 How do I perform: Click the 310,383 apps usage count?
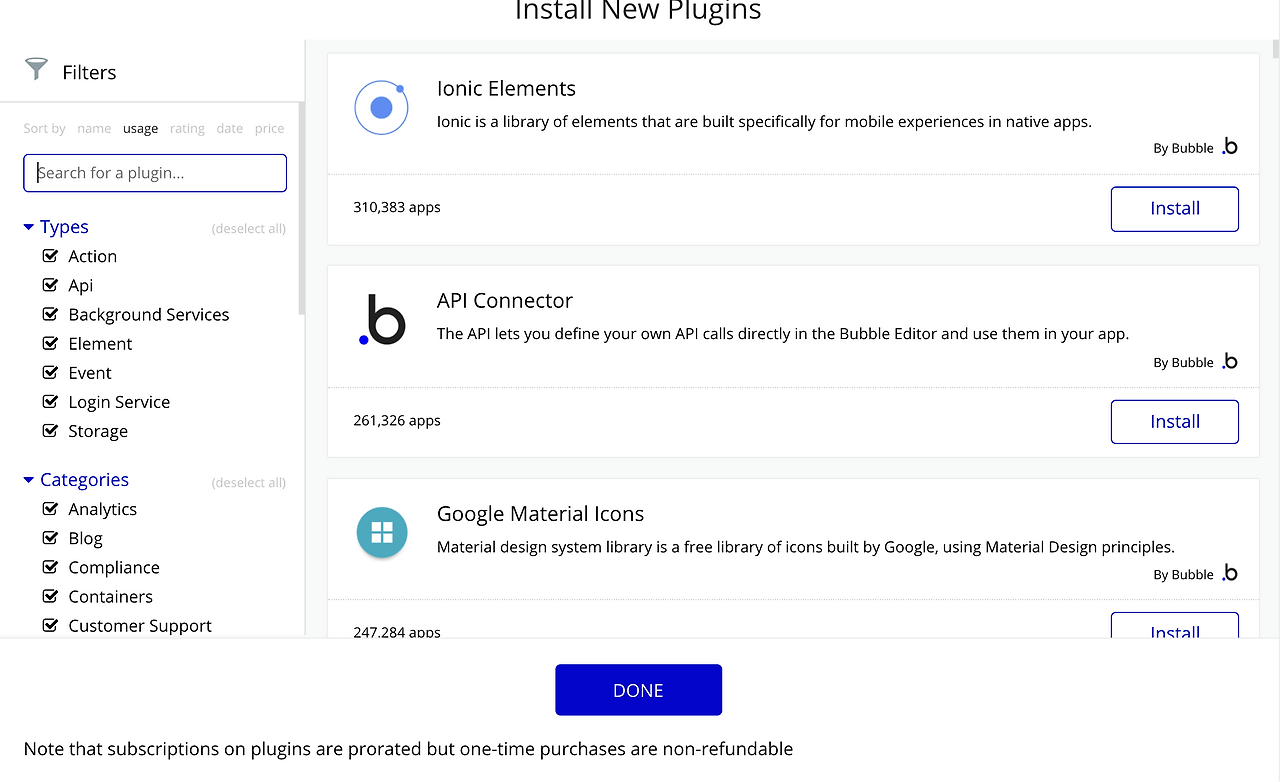(397, 207)
